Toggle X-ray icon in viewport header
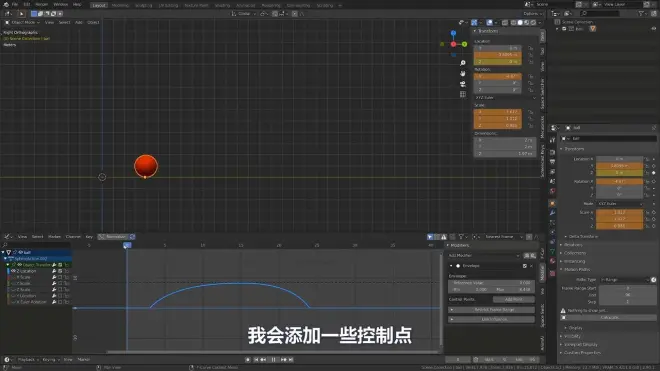The width and height of the screenshot is (660, 371). (x=505, y=22)
